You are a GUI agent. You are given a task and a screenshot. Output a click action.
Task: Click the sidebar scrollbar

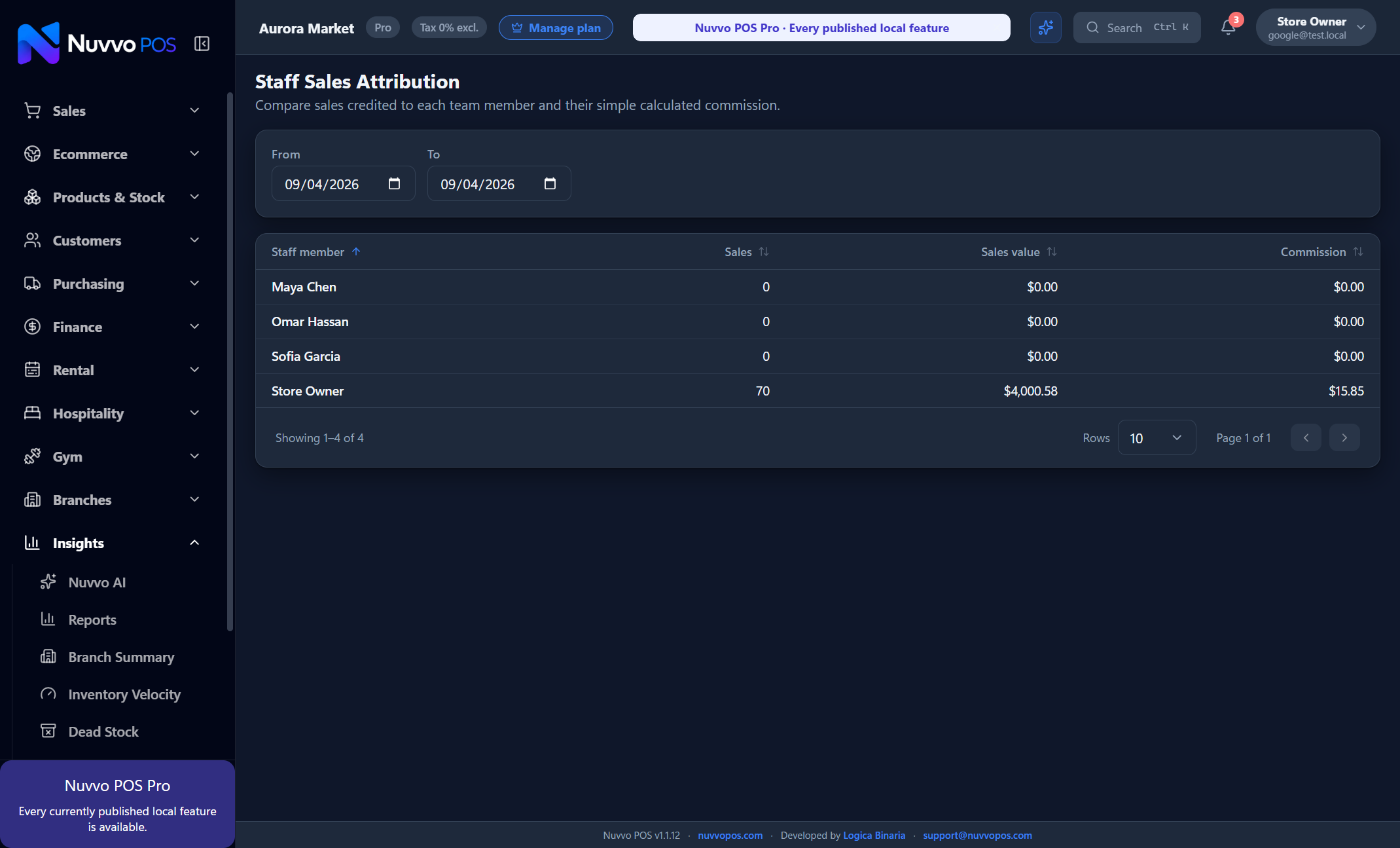point(230,361)
